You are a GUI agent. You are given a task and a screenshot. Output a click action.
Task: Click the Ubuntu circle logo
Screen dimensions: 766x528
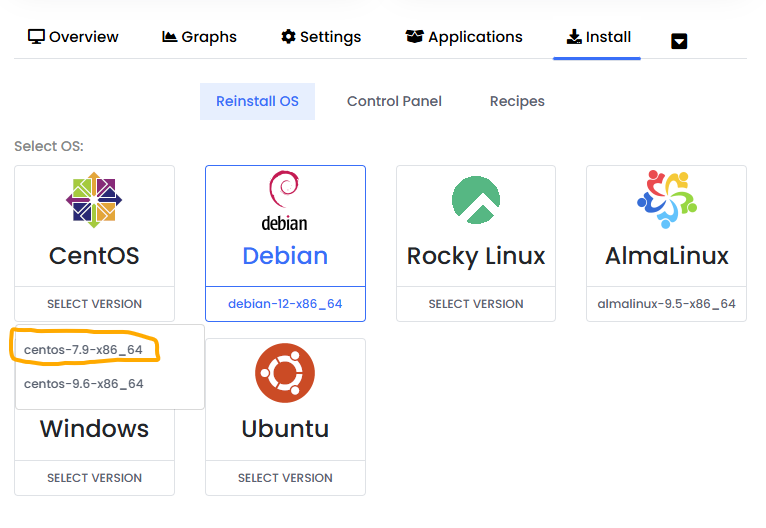pos(285,373)
